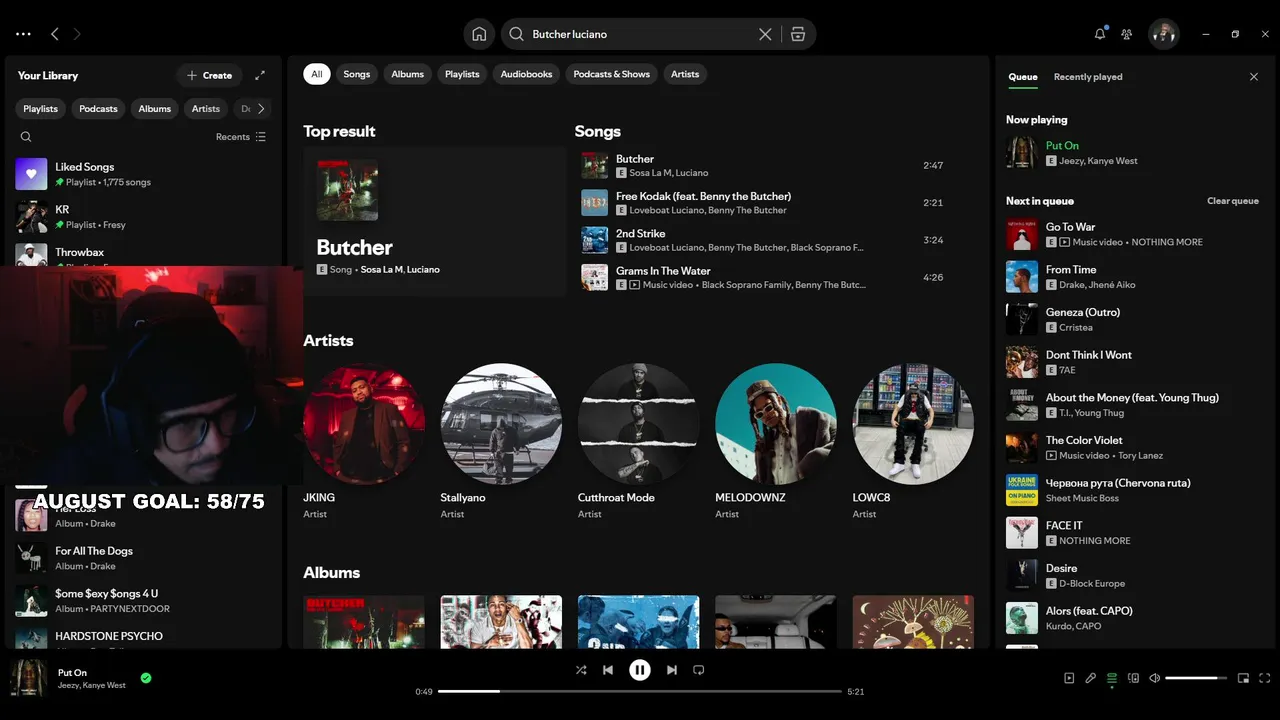The width and height of the screenshot is (1280, 720).
Task: Close the Queue panel
Action: 1254,77
